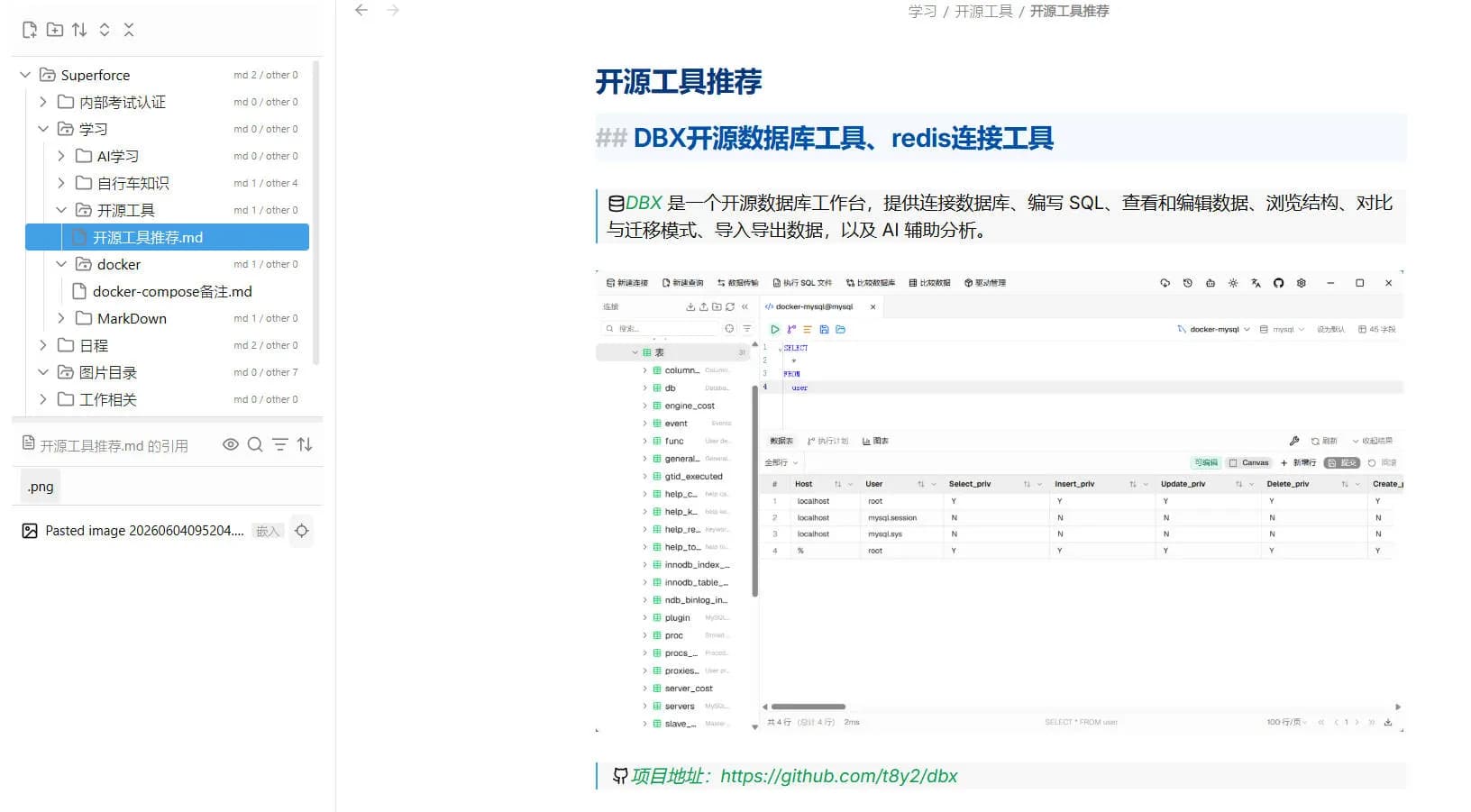
Task: Click 'md 2 / other 0' count for Superforce
Action: click(266, 75)
